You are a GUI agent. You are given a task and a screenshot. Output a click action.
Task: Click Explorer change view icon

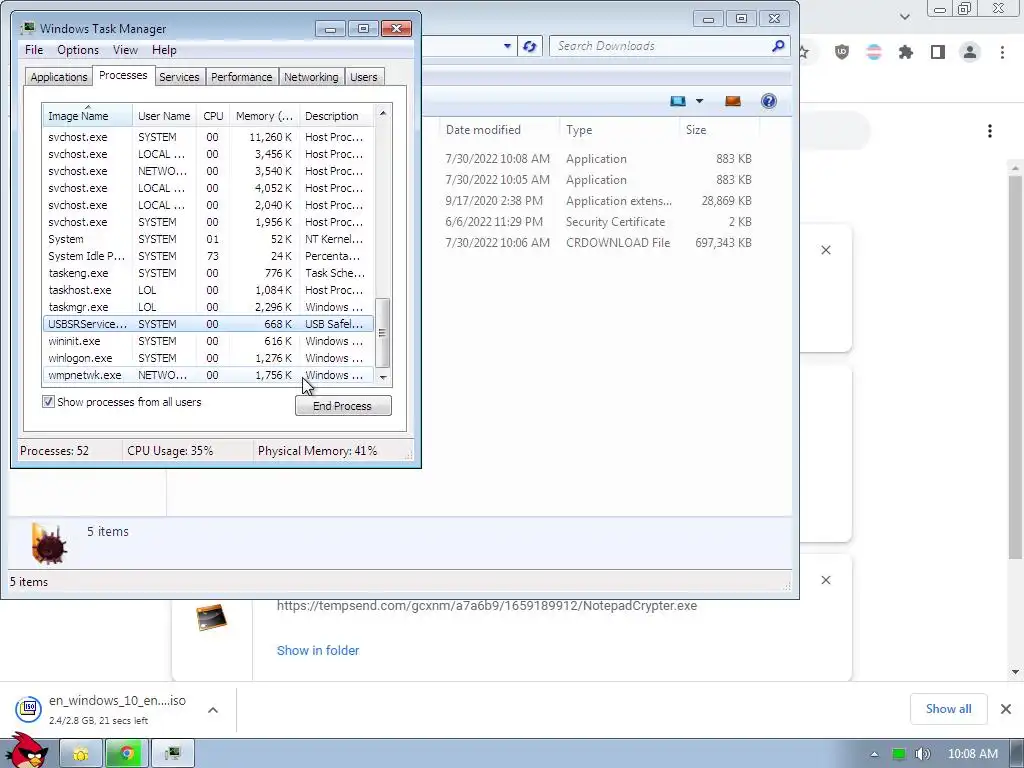tap(678, 101)
